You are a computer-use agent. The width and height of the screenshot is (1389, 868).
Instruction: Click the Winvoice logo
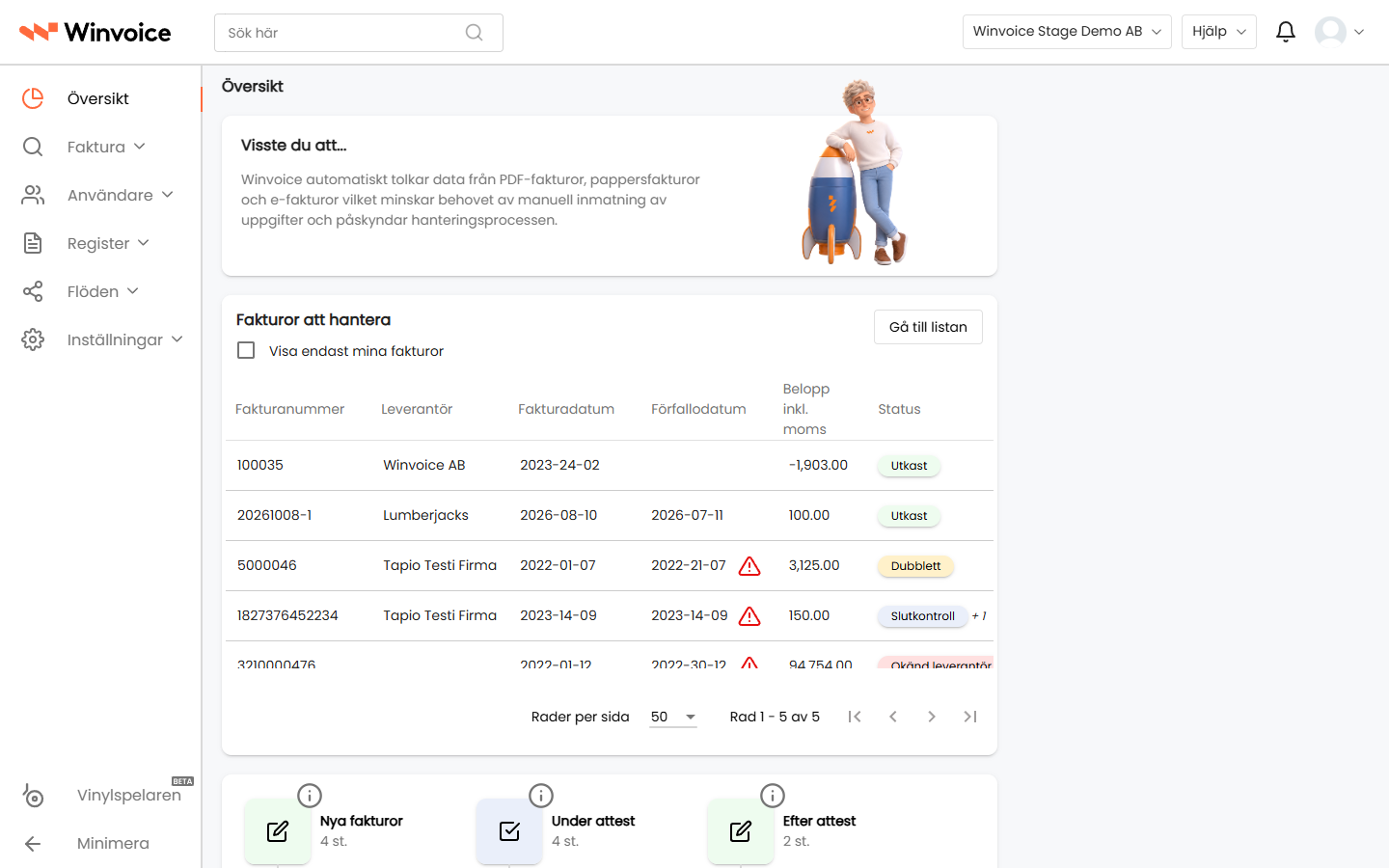[x=95, y=33]
